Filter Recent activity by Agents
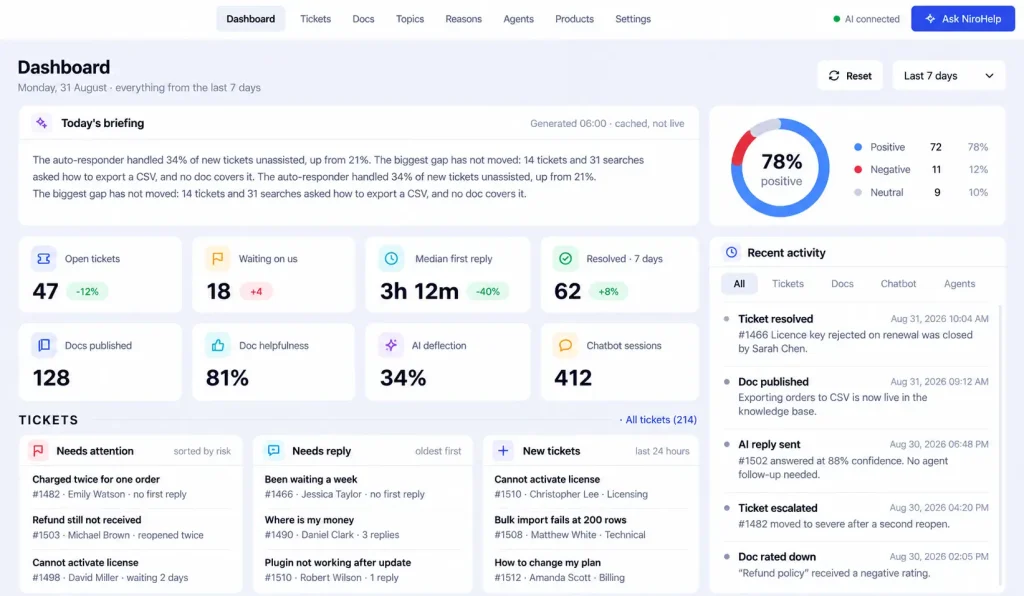 pyautogui.click(x=959, y=283)
